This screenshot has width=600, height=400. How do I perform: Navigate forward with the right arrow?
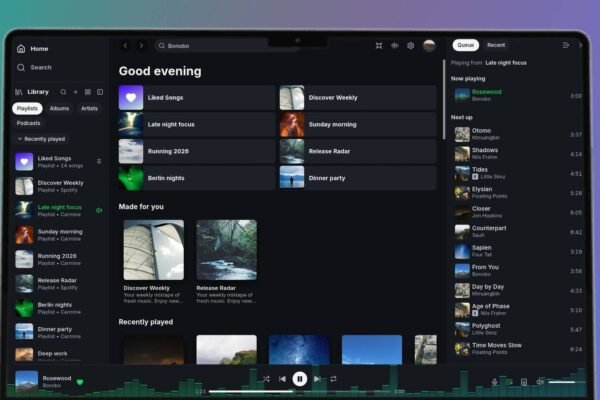(141, 46)
